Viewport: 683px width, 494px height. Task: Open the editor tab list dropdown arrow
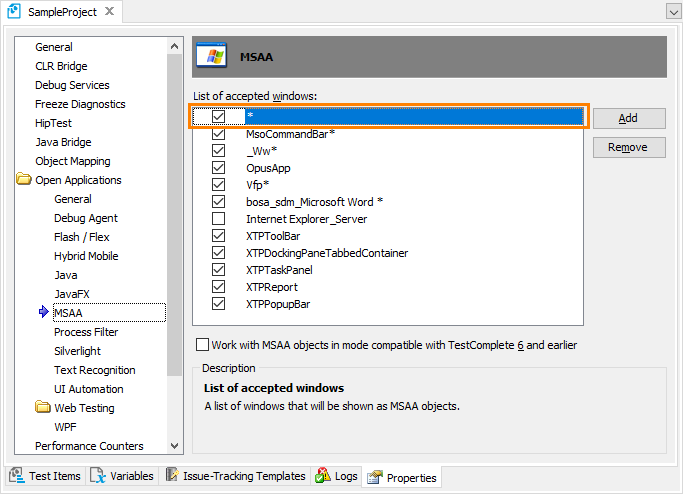click(x=672, y=12)
